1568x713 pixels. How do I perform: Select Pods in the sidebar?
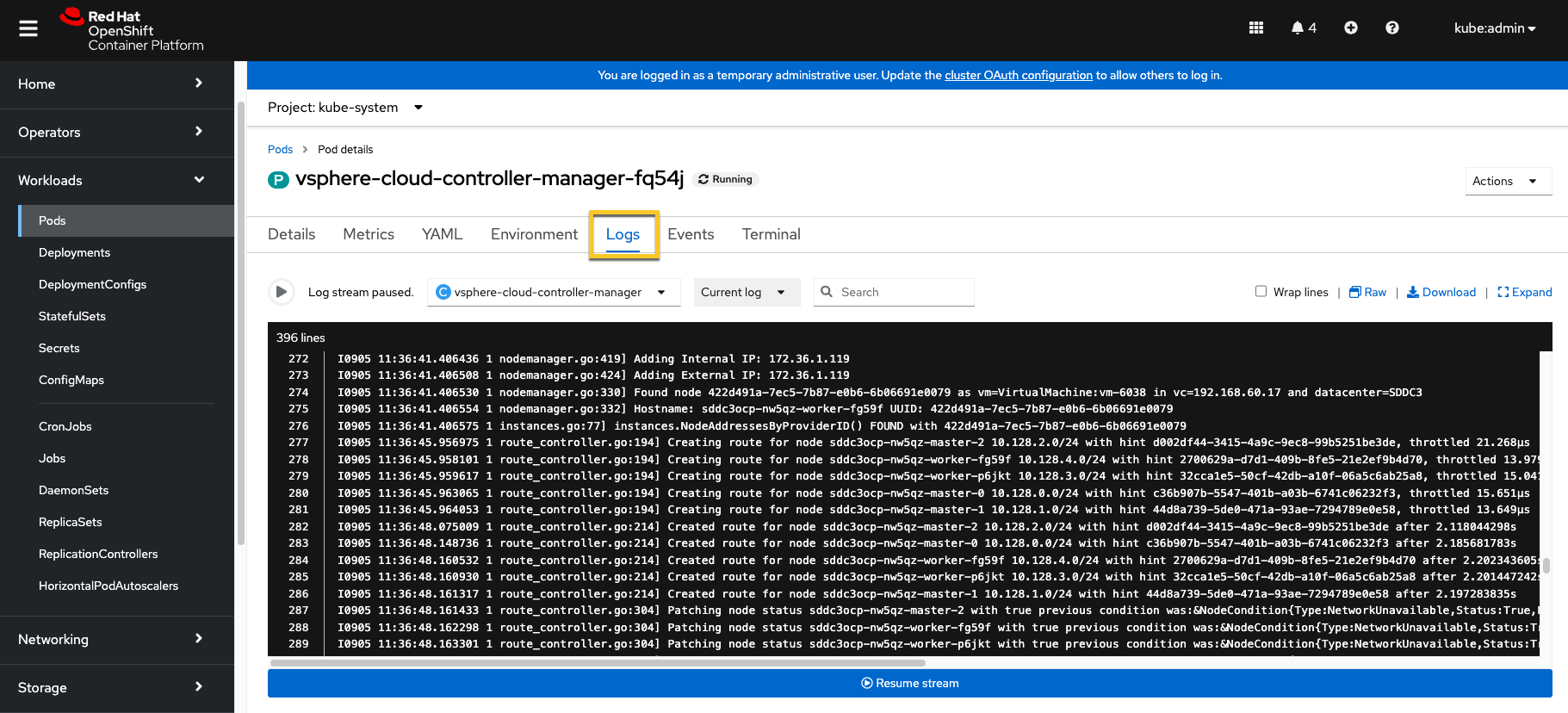(x=127, y=220)
